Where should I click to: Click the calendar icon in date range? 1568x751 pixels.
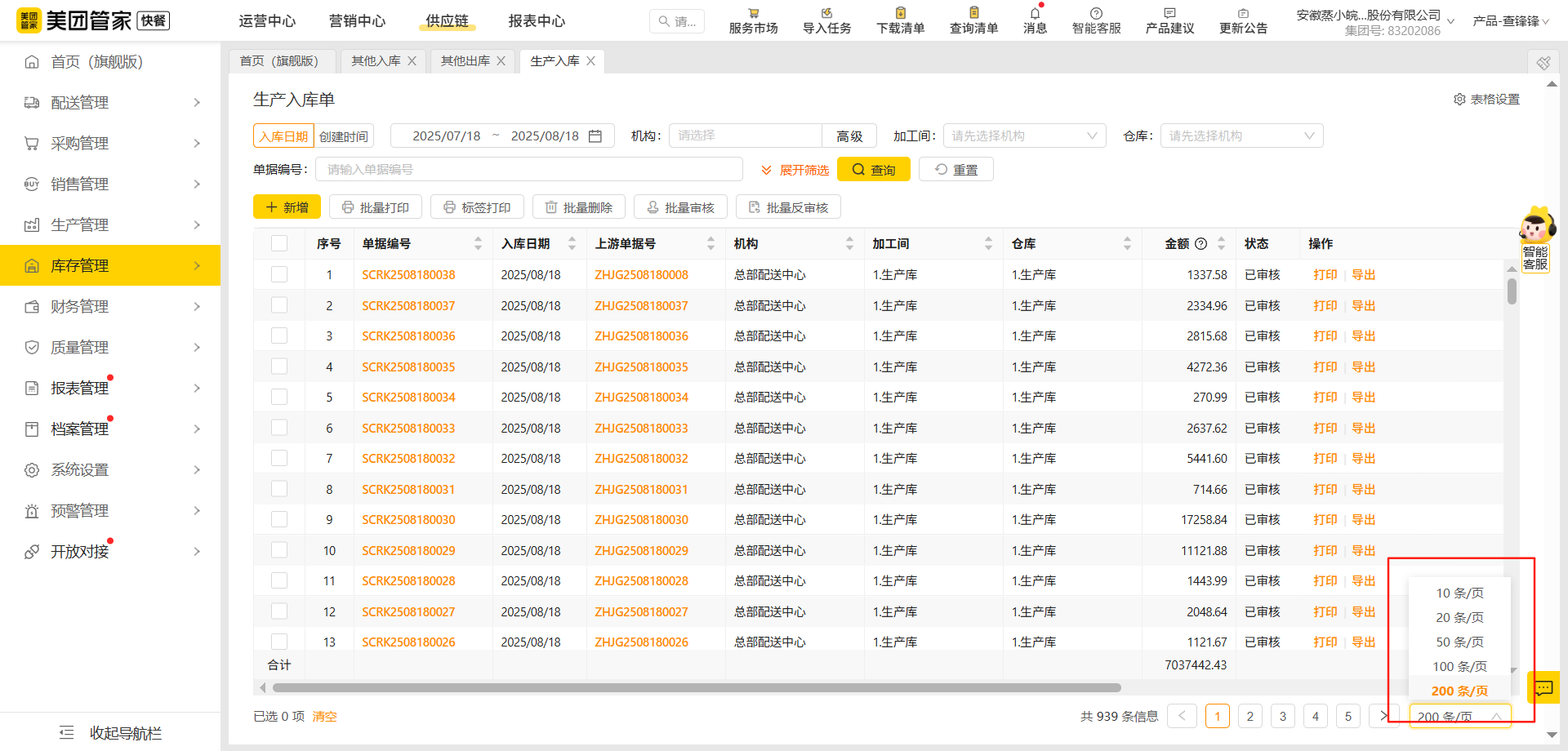pyautogui.click(x=595, y=136)
